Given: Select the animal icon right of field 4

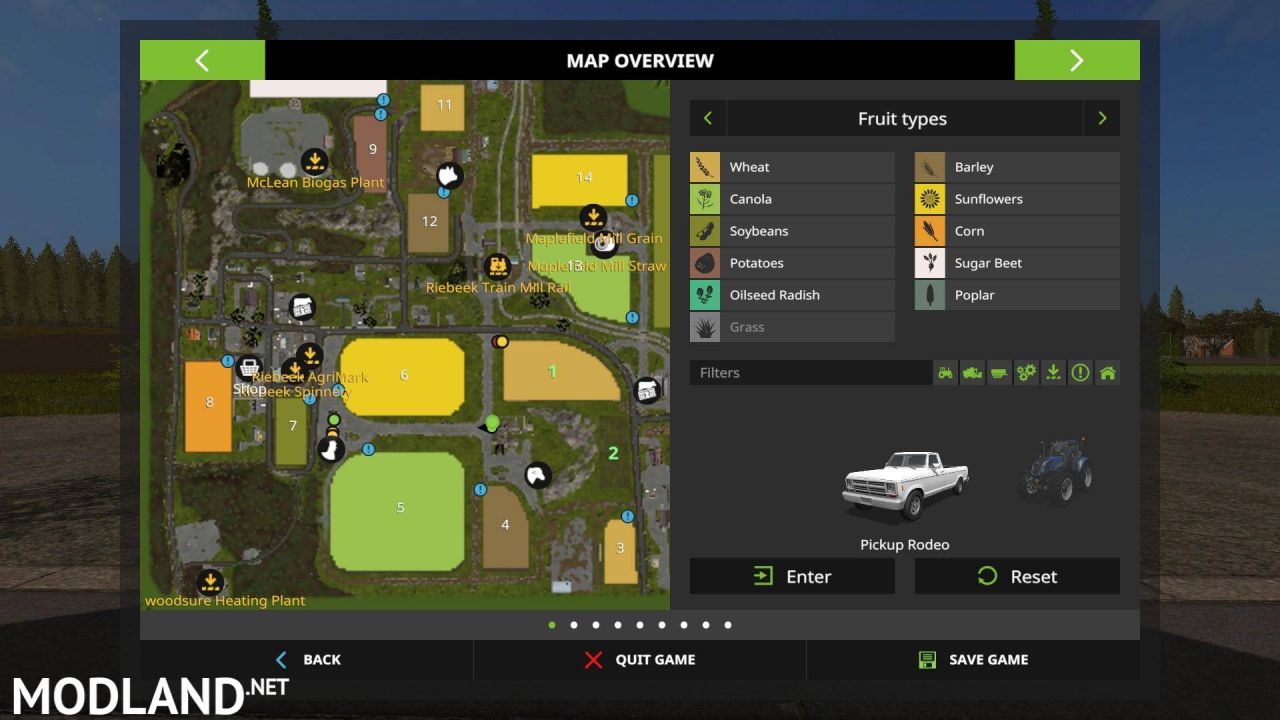Looking at the screenshot, I should (x=537, y=474).
